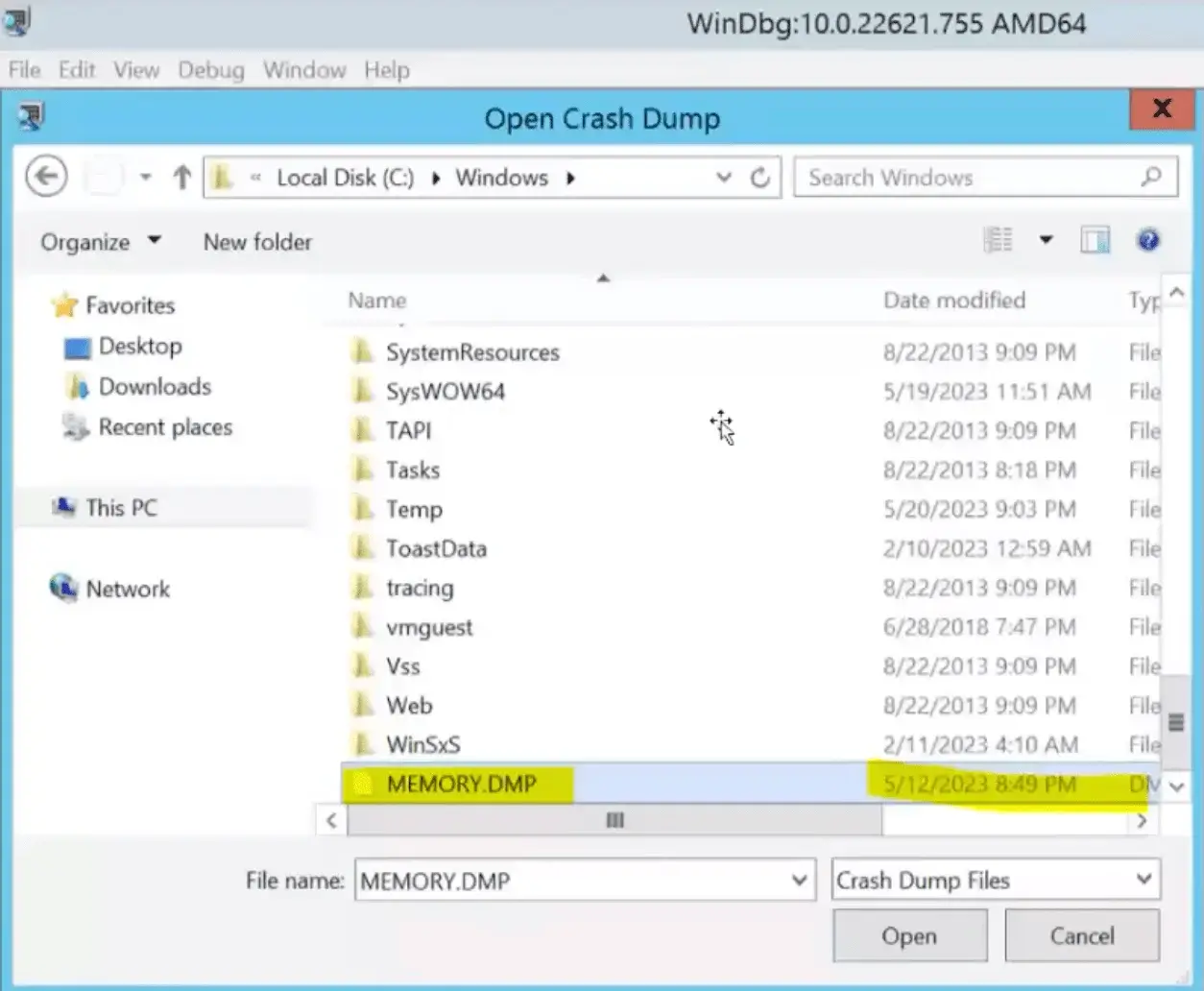This screenshot has height=991, width=1204.
Task: Select the WinSxS folder
Action: coord(423,744)
